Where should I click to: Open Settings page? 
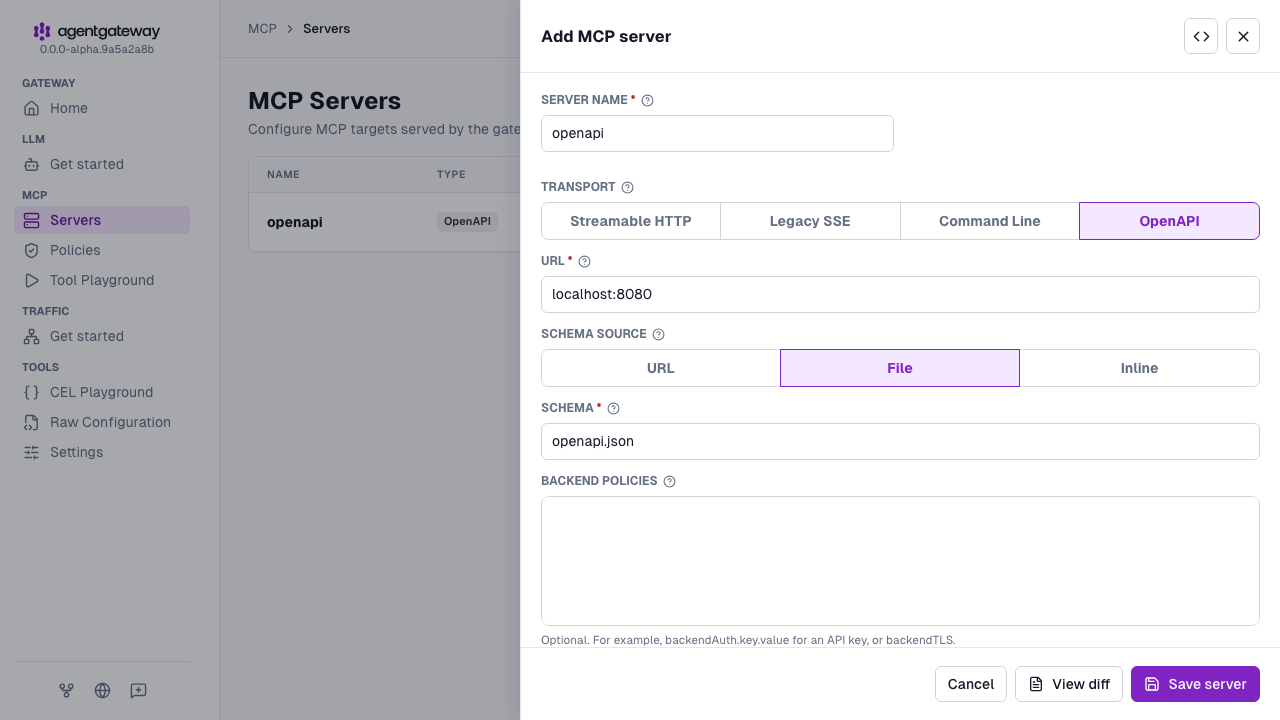[x=102, y=452]
